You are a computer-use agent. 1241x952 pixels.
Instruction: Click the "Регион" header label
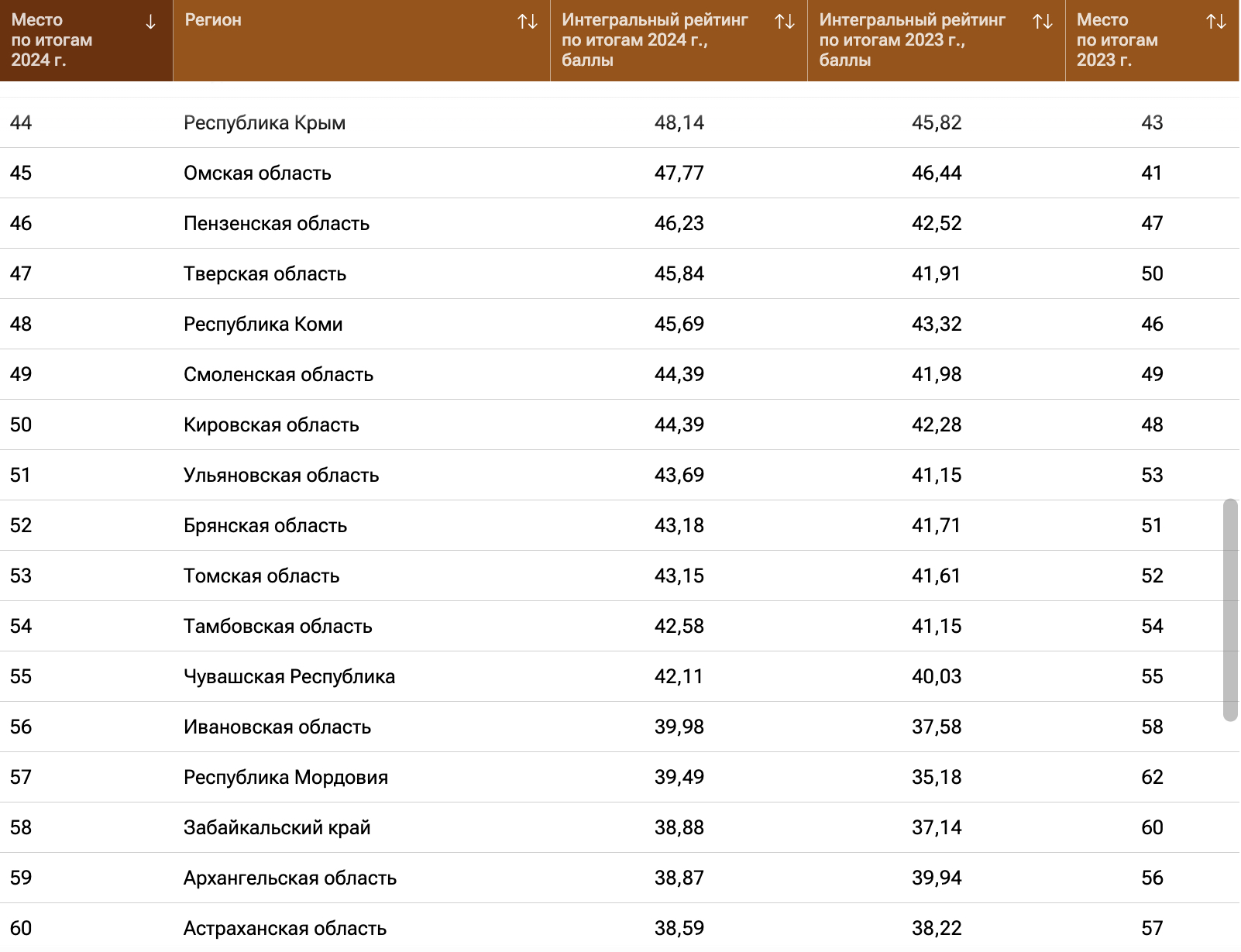[x=213, y=20]
